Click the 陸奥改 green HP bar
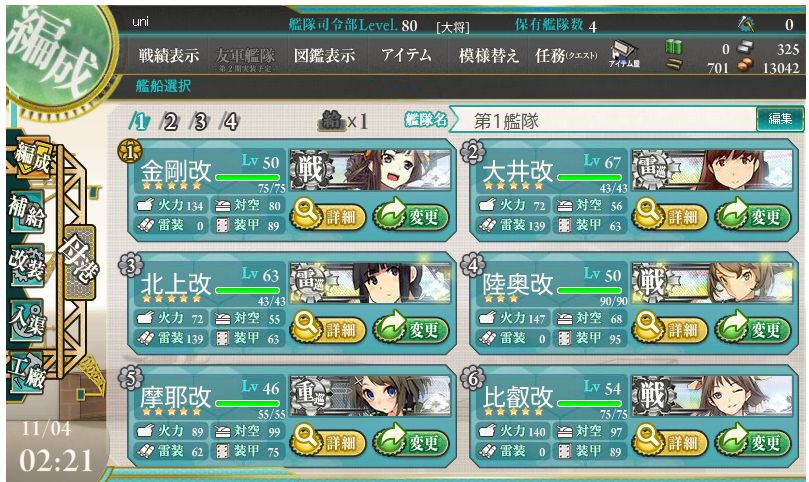The height and width of the screenshot is (482, 809). pyautogui.click(x=590, y=291)
